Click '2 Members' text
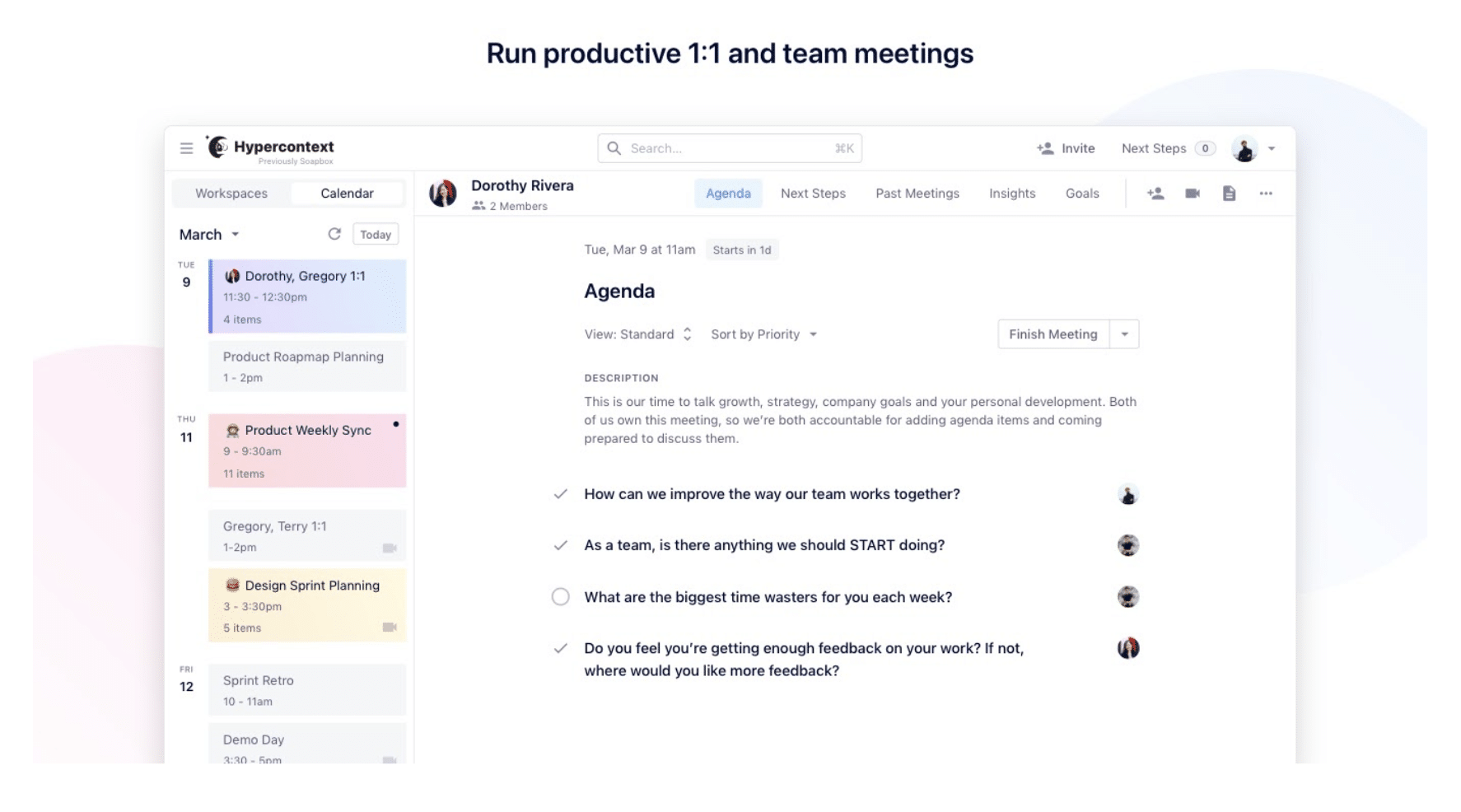 [x=518, y=206]
